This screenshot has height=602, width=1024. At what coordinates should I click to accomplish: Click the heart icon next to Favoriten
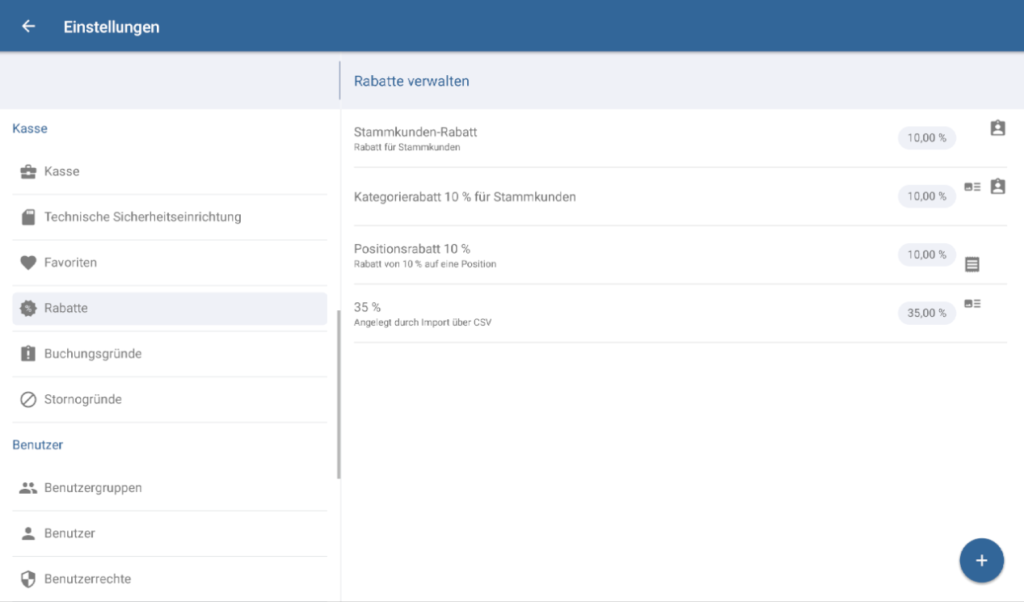29,262
